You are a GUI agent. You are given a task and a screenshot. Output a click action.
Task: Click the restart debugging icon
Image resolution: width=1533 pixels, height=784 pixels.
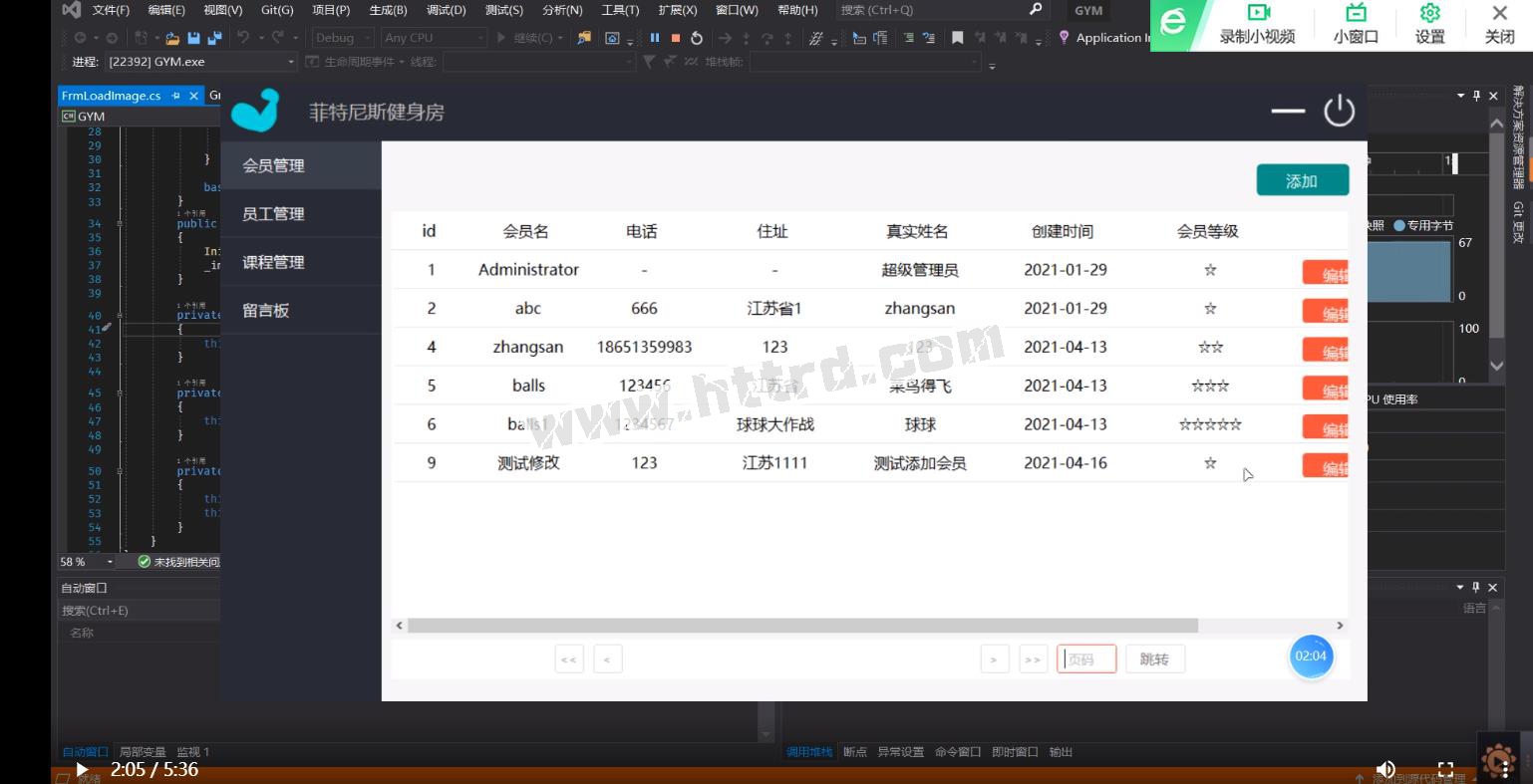(697, 38)
